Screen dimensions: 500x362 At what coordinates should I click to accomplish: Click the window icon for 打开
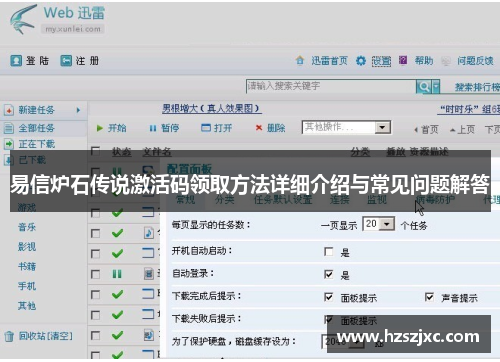[206, 128]
